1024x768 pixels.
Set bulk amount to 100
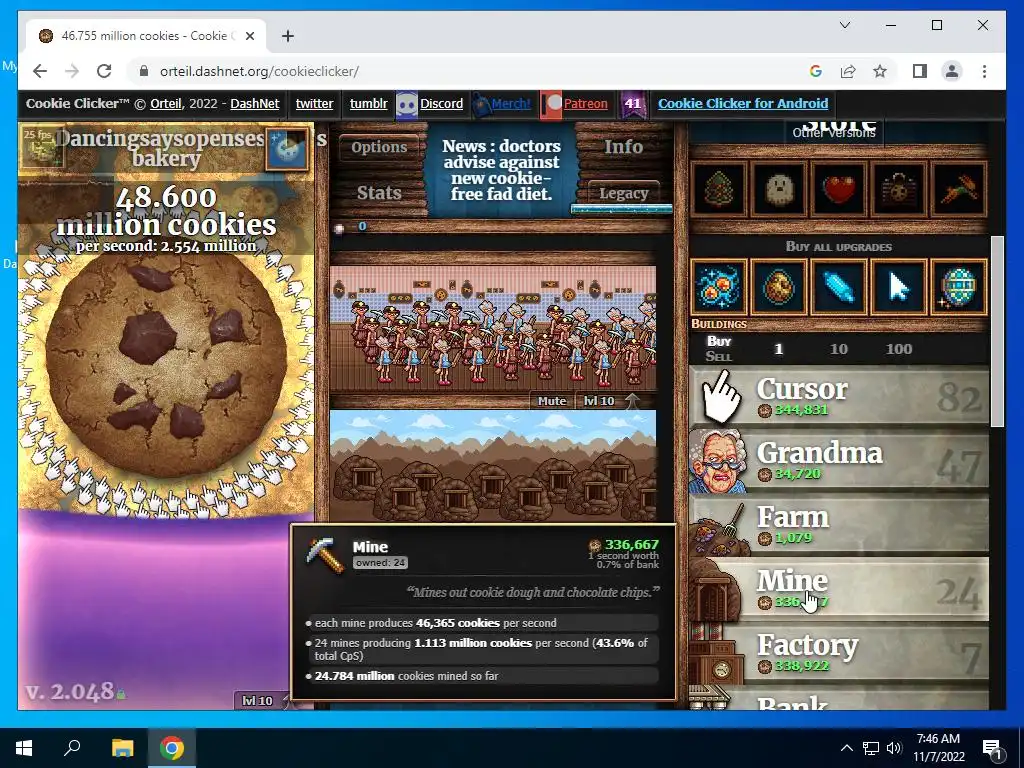pyautogui.click(x=899, y=349)
